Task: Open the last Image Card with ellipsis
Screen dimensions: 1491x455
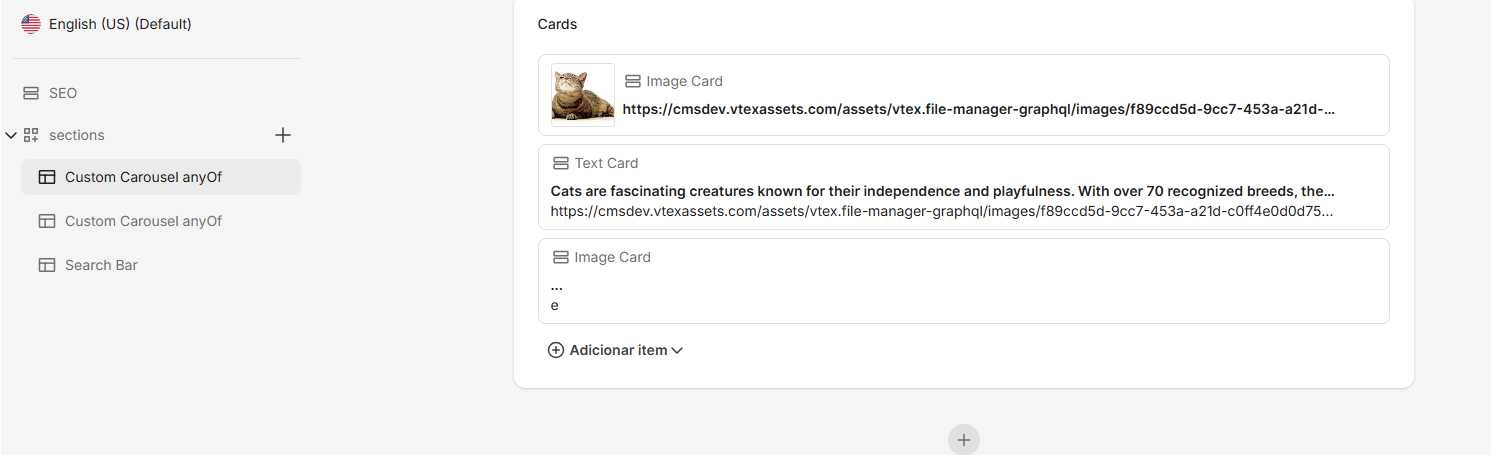Action: click(x=964, y=281)
